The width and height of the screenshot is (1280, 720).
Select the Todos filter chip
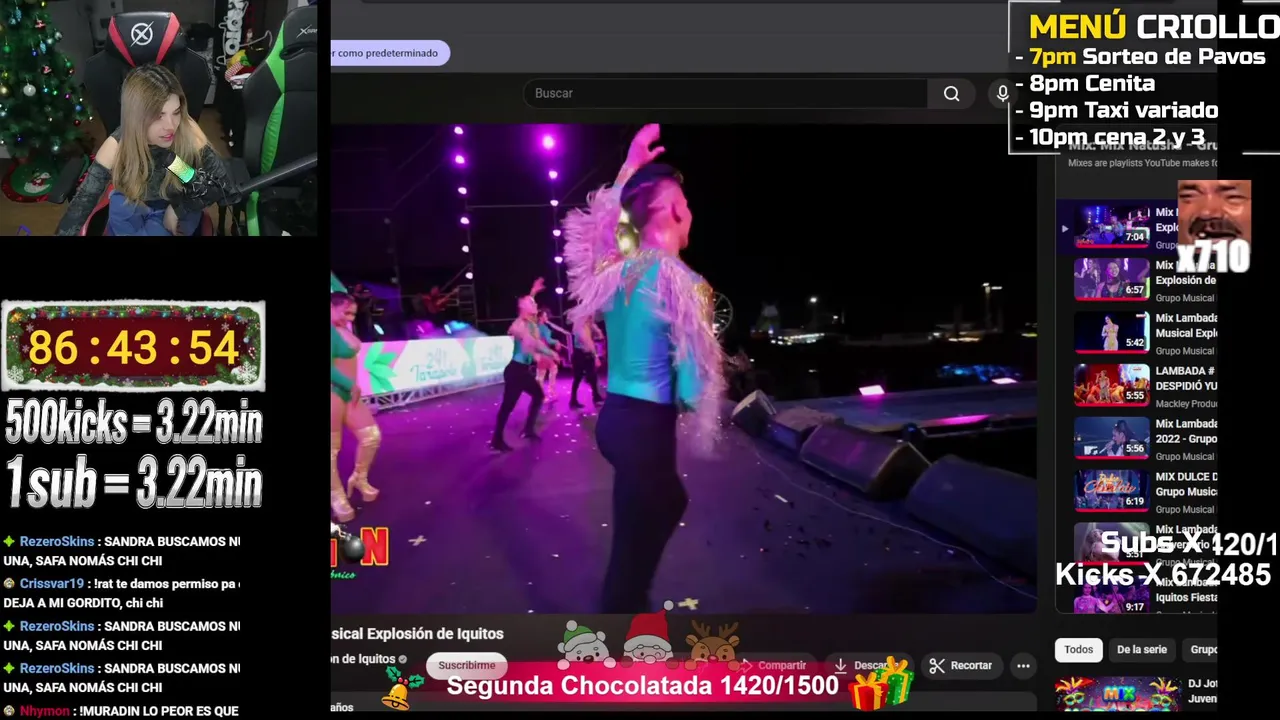point(1078,649)
